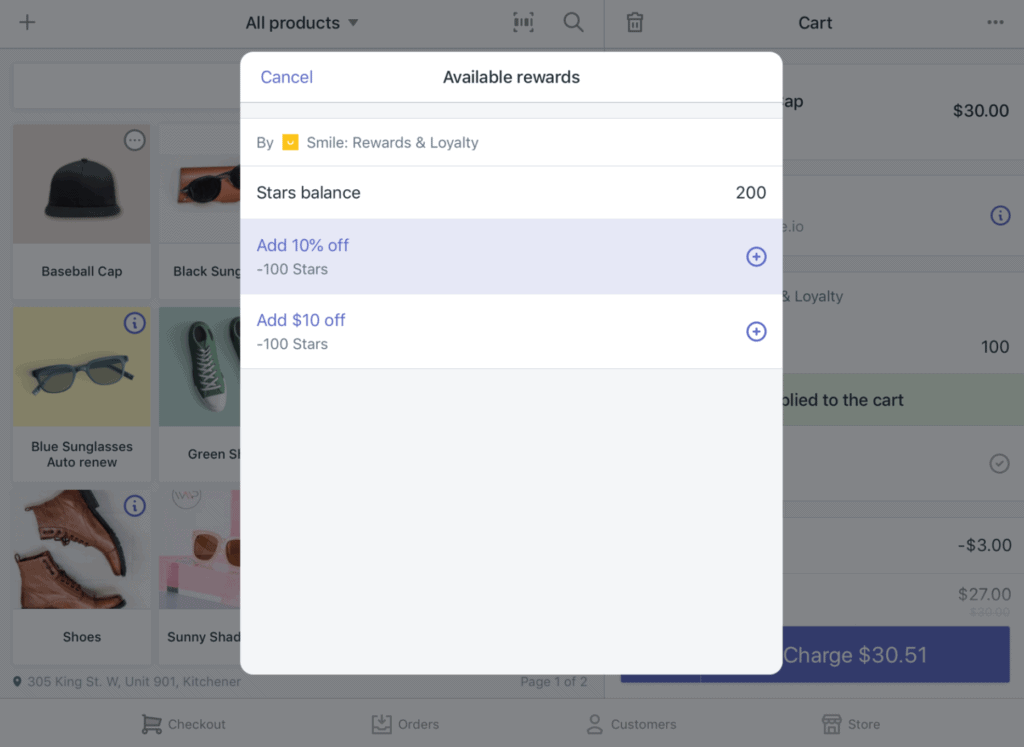
Task: Open the Store tab
Action: [x=851, y=723]
